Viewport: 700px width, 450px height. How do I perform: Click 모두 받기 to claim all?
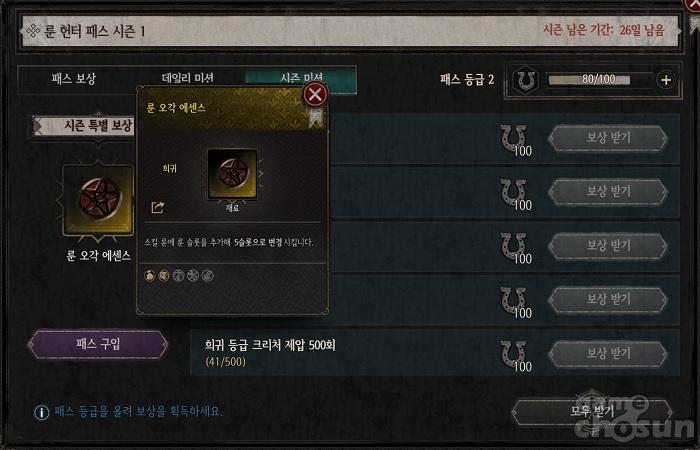coord(592,411)
